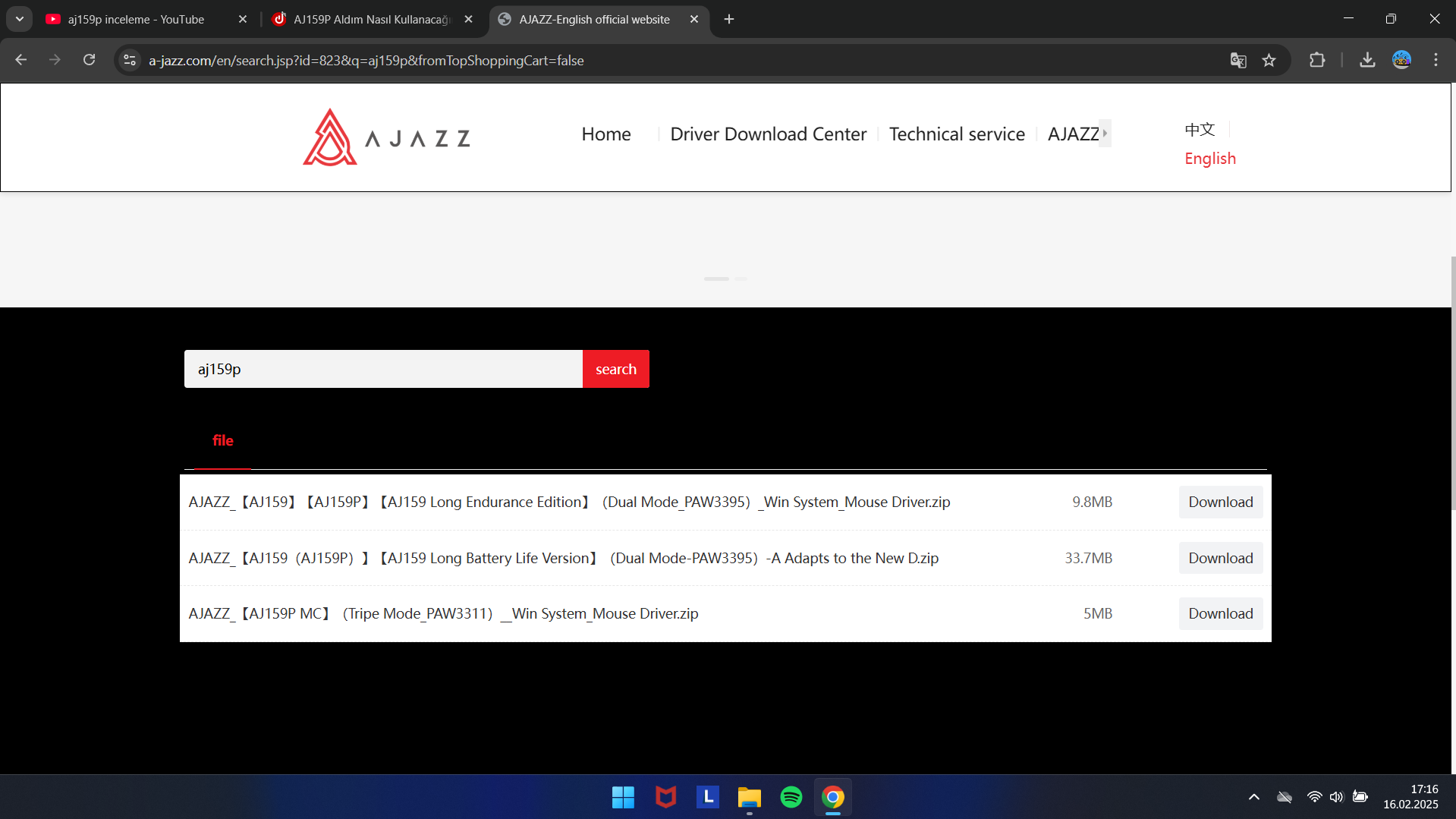Click the Chrome taskbar icon

[x=833, y=797]
